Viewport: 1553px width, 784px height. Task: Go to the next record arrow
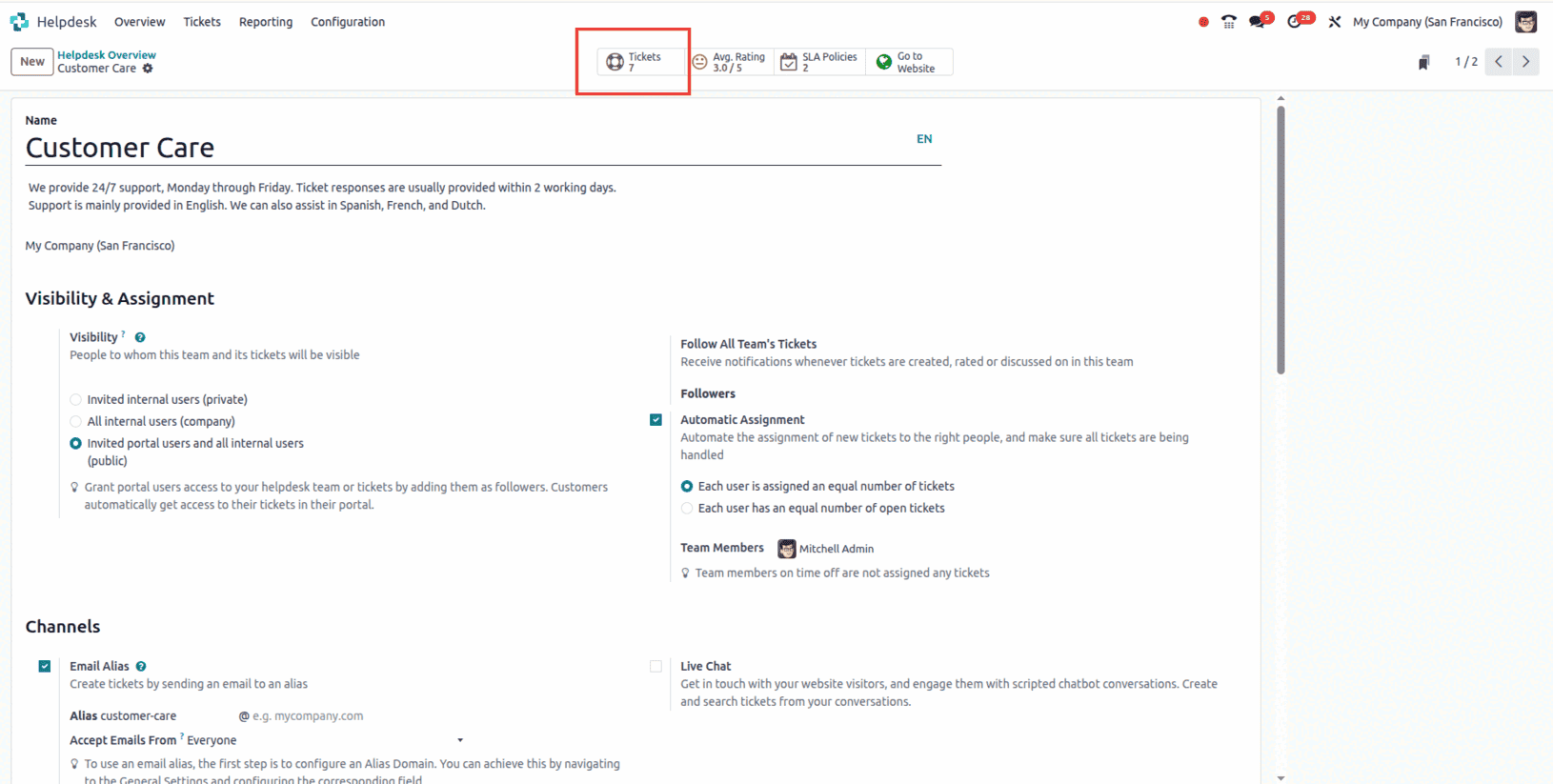point(1525,62)
